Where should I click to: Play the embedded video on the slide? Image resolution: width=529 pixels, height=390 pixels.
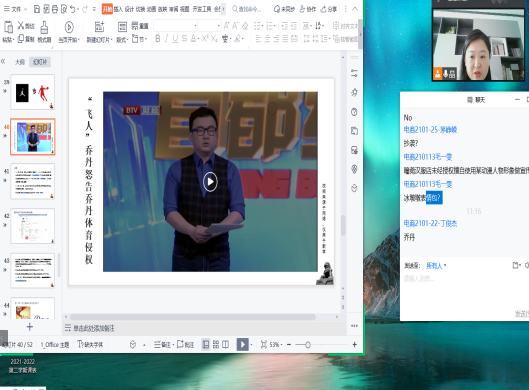tap(210, 182)
